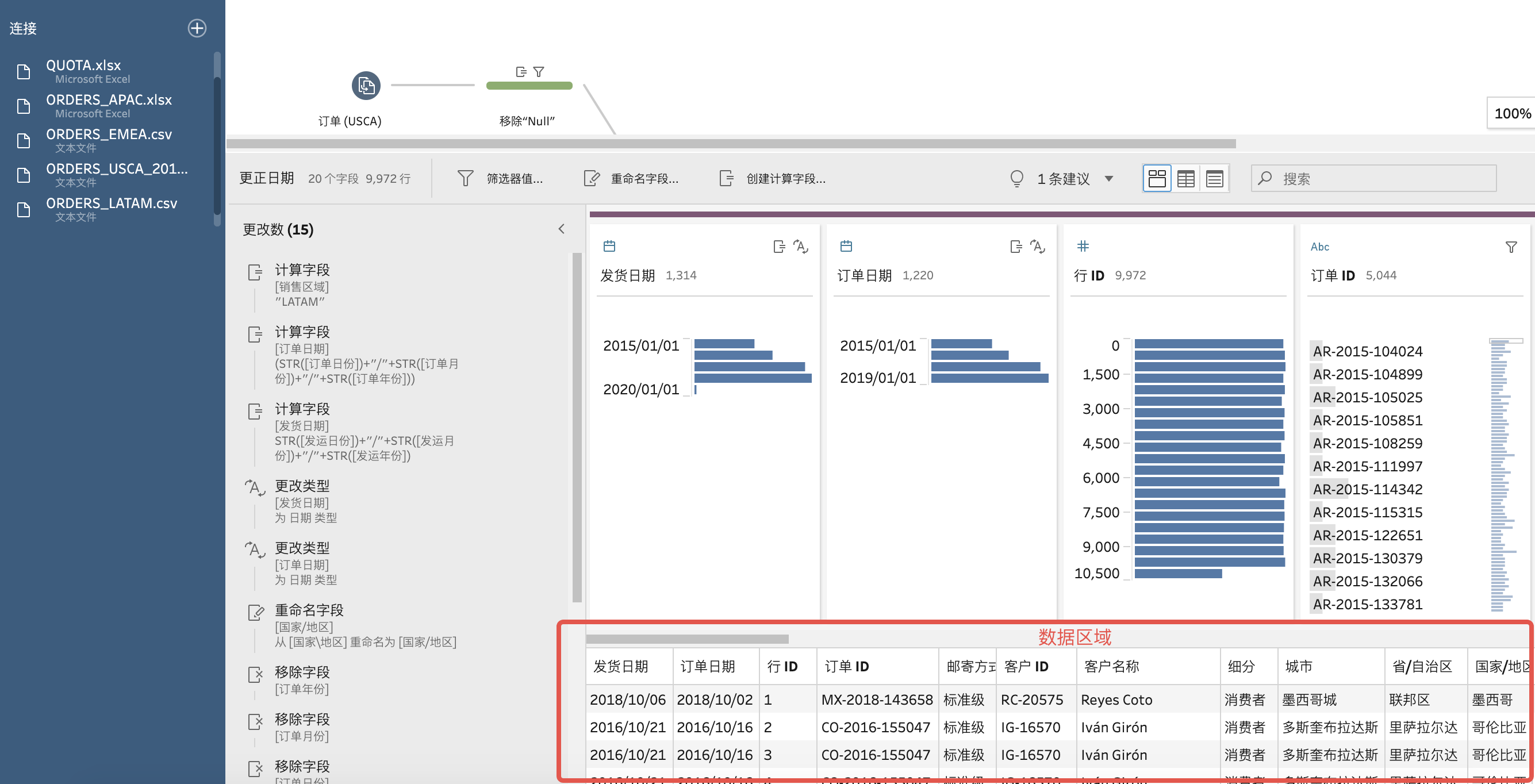Click calculated field annotation above 移除Null step
Screen dimensions: 1535x784
pos(521,71)
